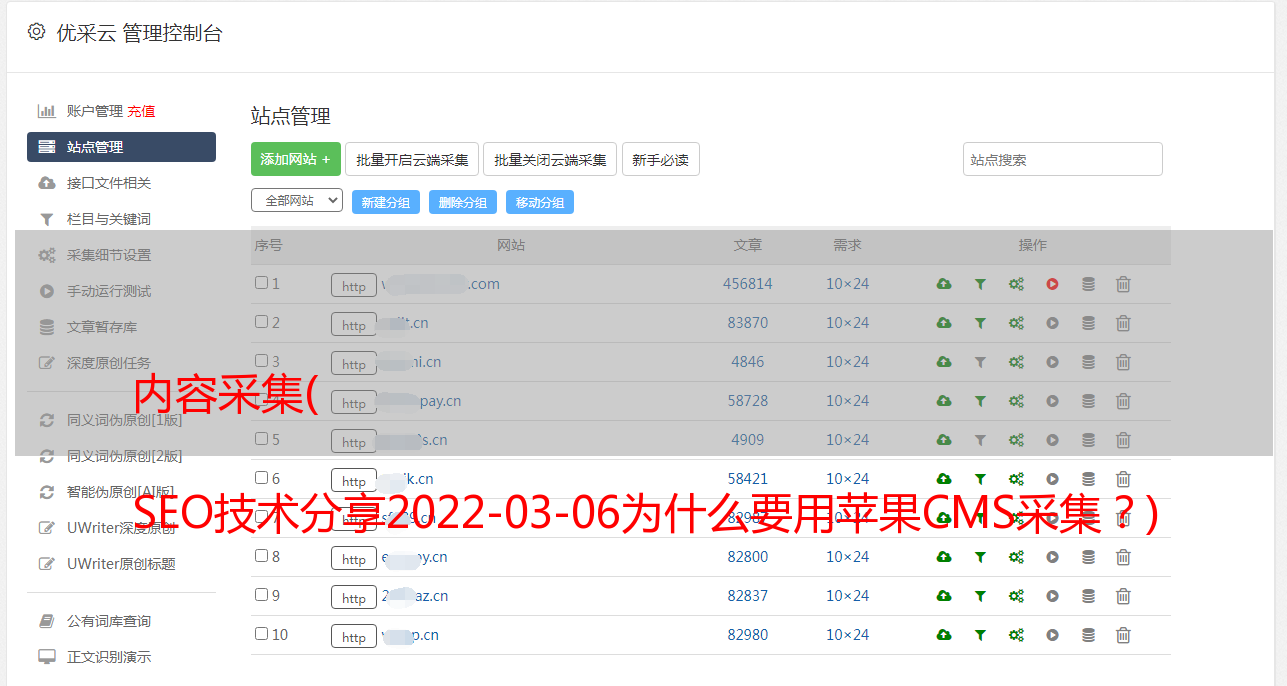Open 深度原创任务 in the sidebar
Viewport: 1287px width, 686px height.
point(108,363)
